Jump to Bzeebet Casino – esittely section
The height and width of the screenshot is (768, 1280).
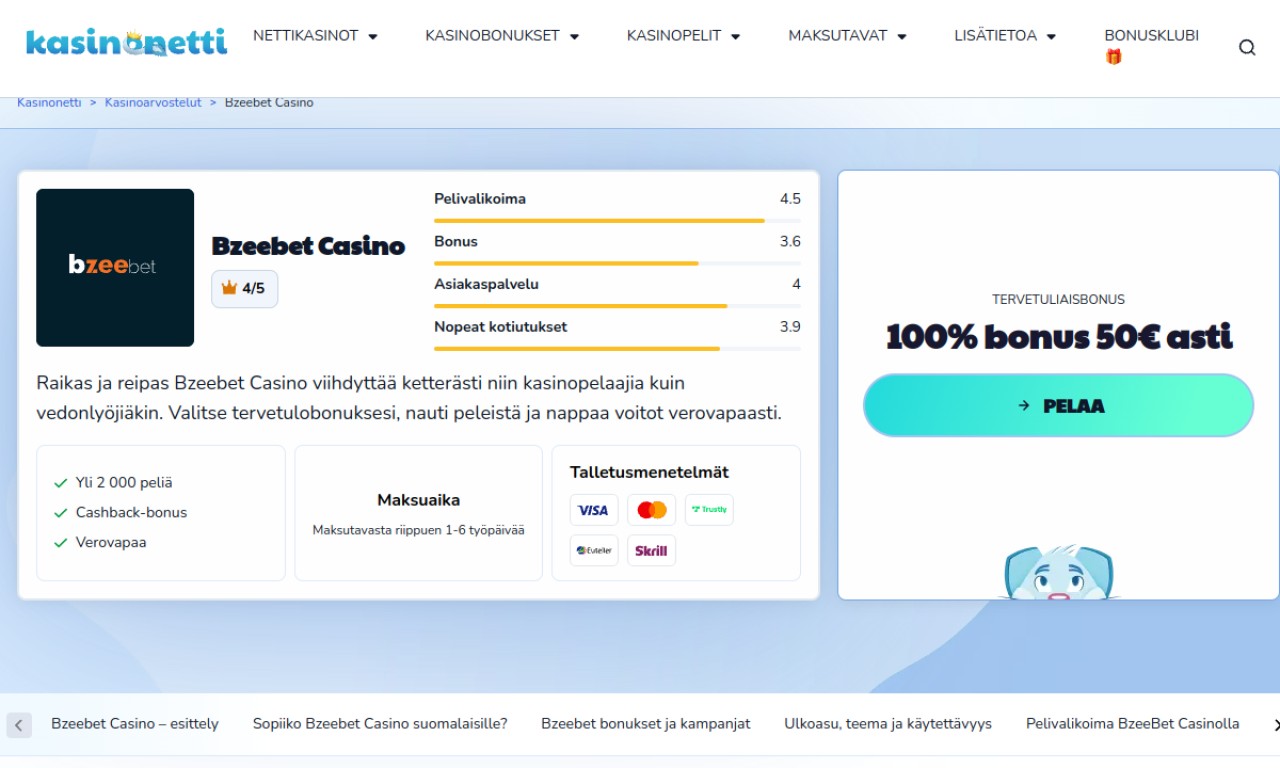135,724
